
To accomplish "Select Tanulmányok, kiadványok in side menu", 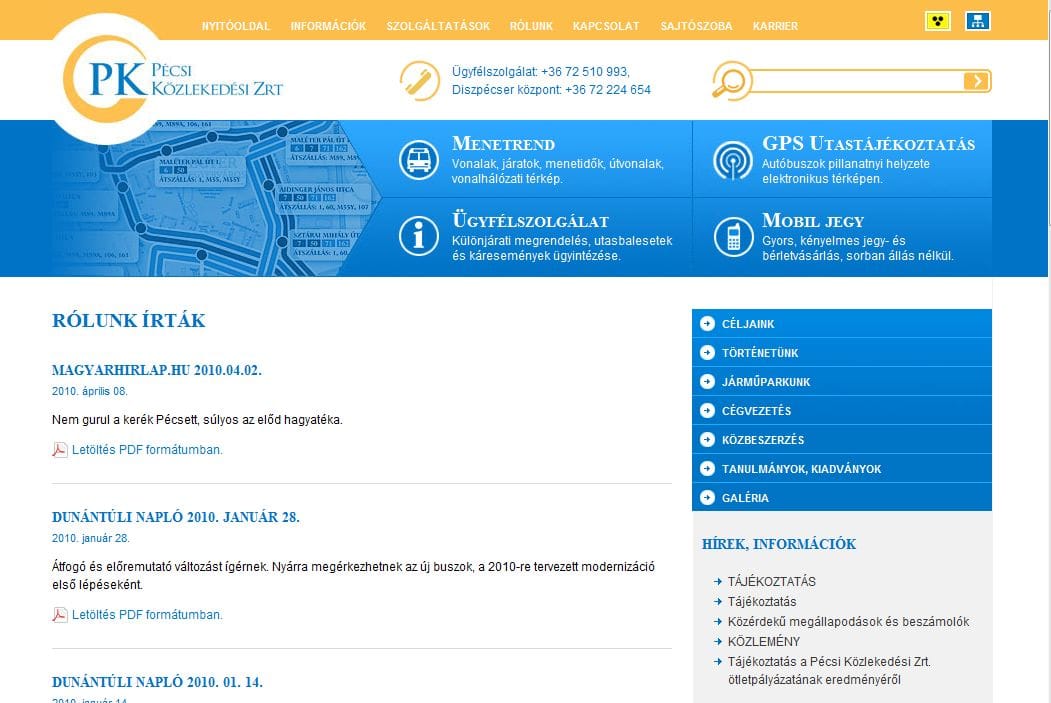I will (x=842, y=468).
